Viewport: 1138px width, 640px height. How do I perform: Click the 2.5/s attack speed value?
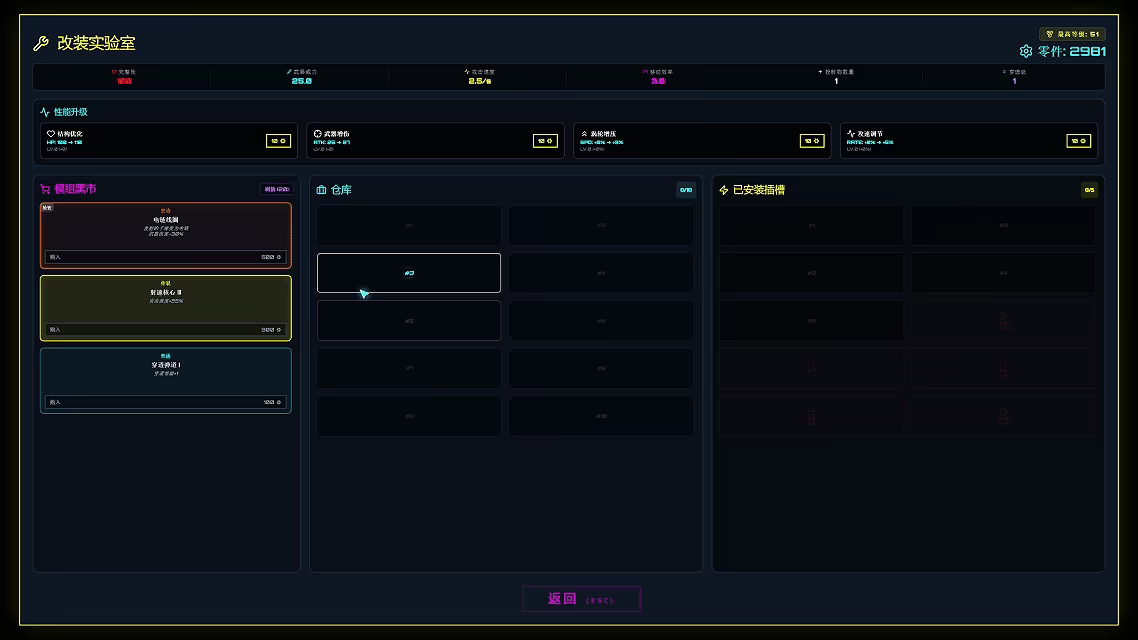pos(480,81)
